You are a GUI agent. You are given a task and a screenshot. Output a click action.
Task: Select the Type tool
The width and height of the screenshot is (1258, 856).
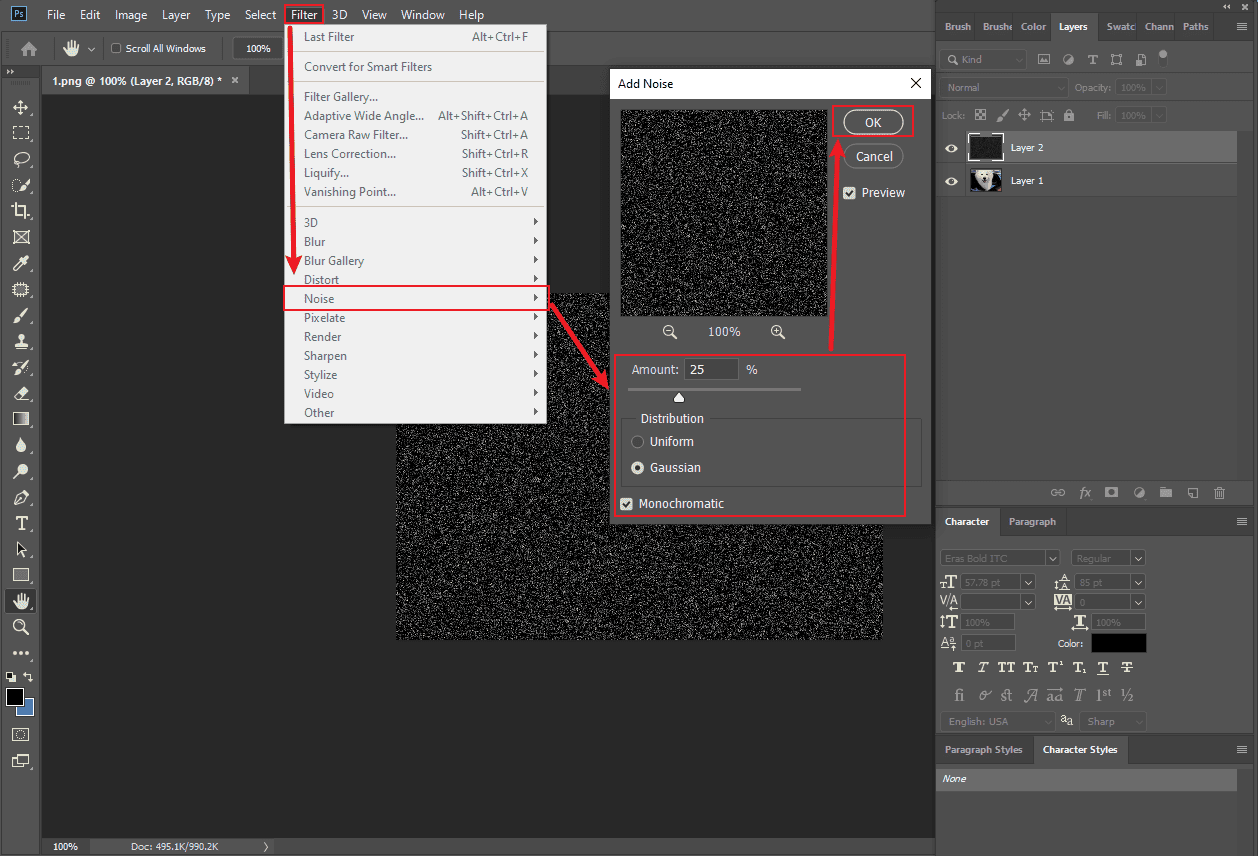point(20,523)
